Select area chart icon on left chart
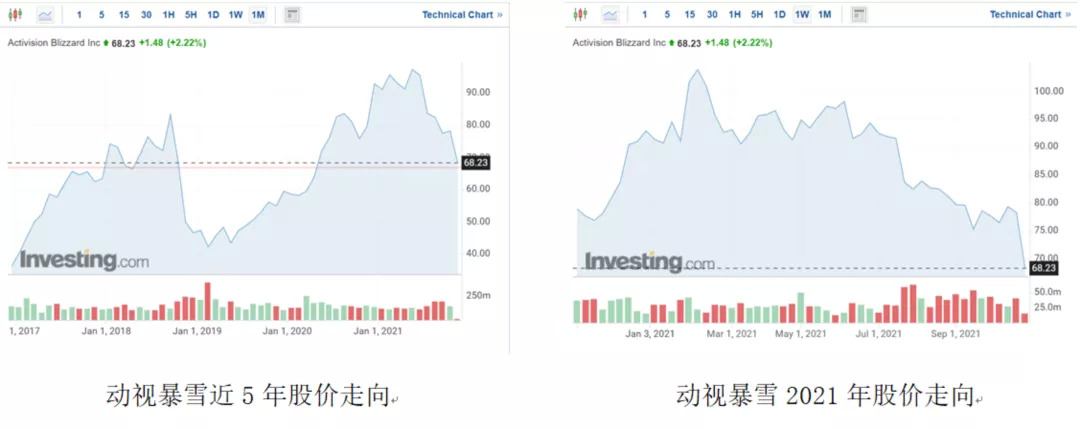Screen dimensions: 1080x429 45,15
